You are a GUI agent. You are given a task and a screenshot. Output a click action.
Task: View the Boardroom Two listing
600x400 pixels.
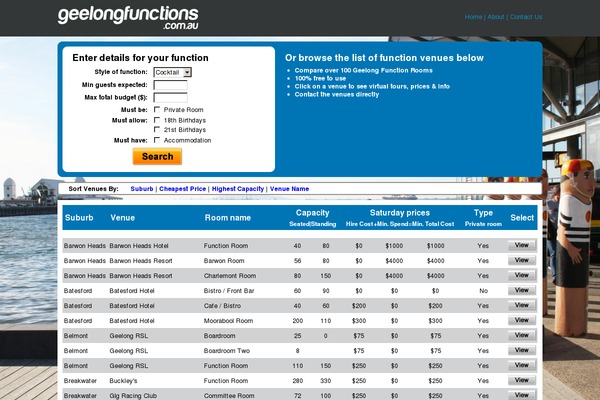[522, 350]
